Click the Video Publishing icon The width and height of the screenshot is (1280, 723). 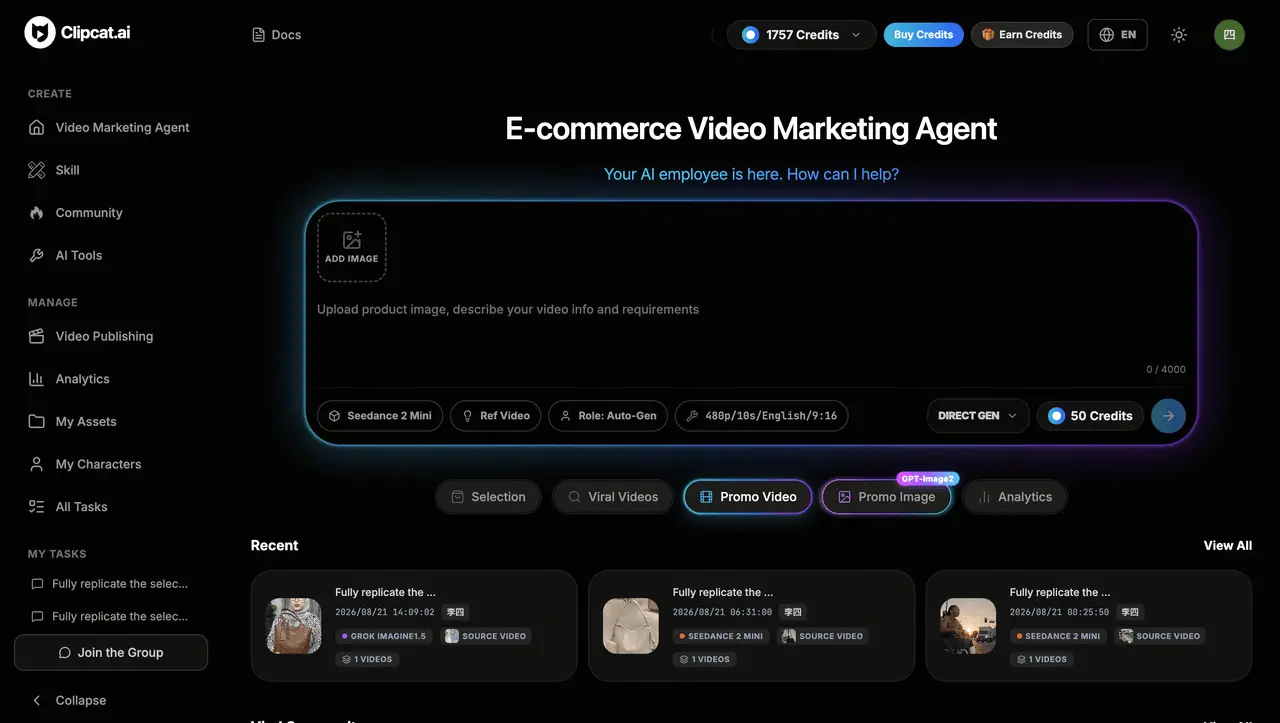pyautogui.click(x=37, y=336)
